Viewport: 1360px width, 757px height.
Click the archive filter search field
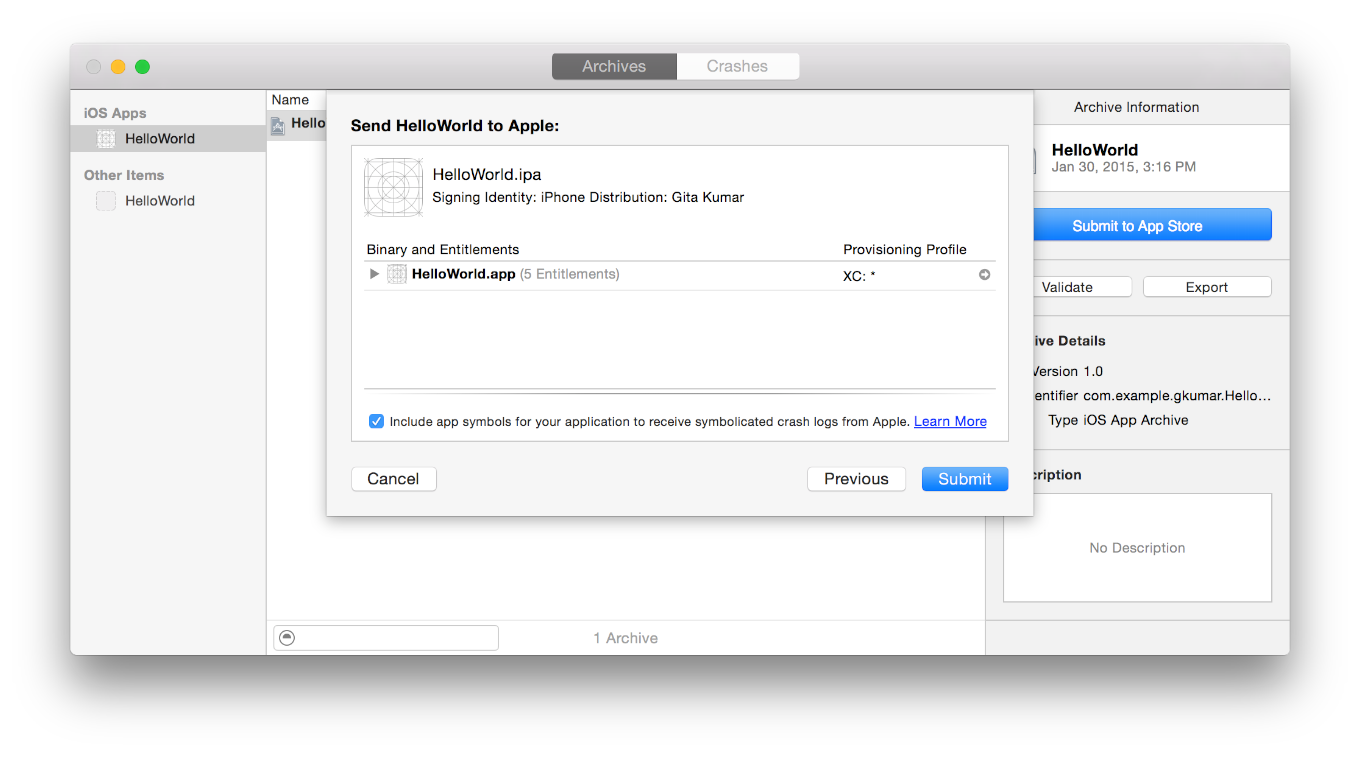tap(386, 638)
